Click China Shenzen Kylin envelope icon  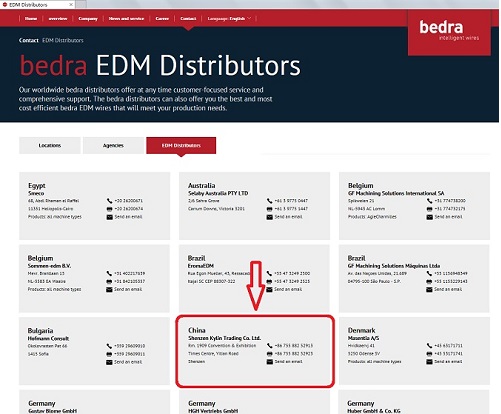(x=270, y=362)
